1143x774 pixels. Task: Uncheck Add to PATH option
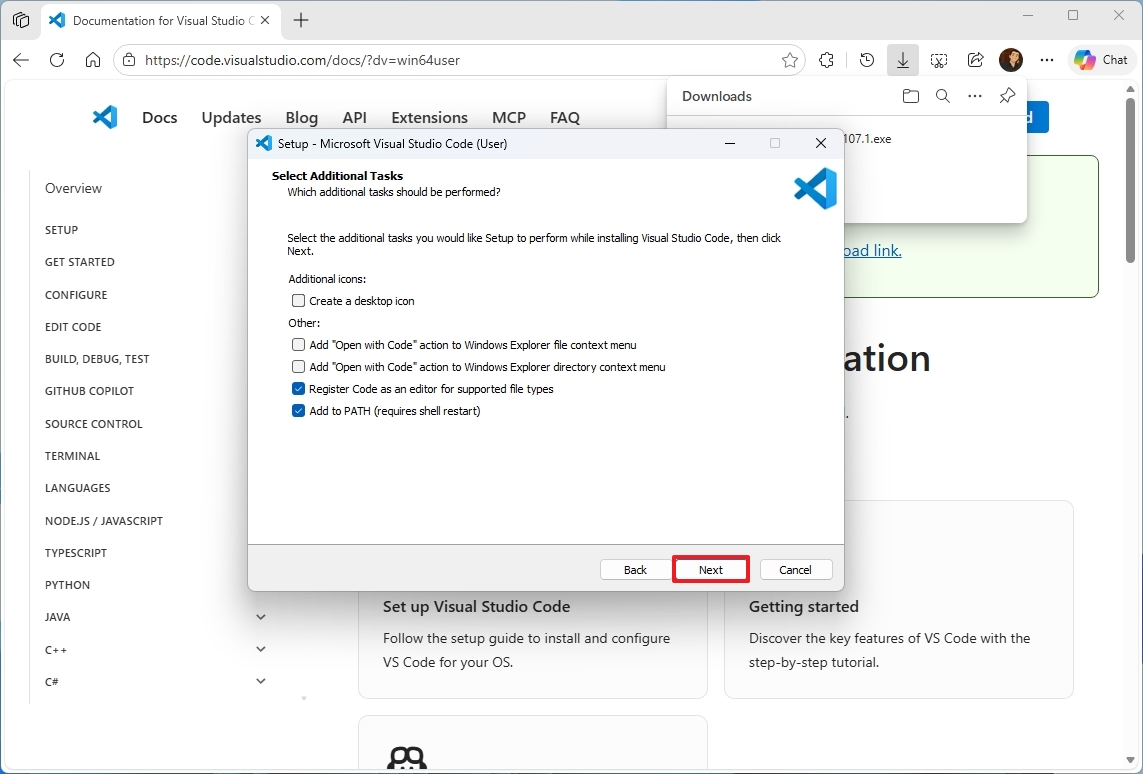(298, 410)
